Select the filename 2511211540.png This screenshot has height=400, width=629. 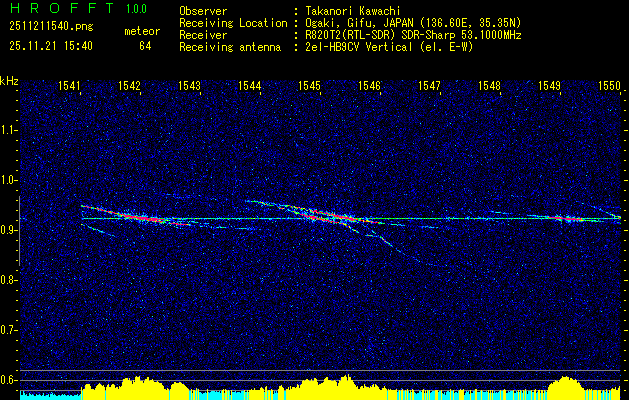click(51, 27)
